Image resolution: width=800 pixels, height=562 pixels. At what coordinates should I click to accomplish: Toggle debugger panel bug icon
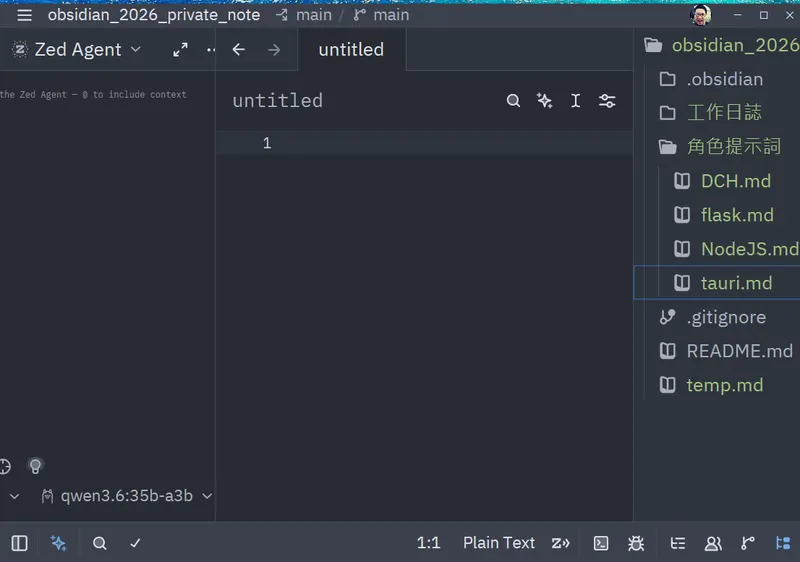click(x=636, y=543)
